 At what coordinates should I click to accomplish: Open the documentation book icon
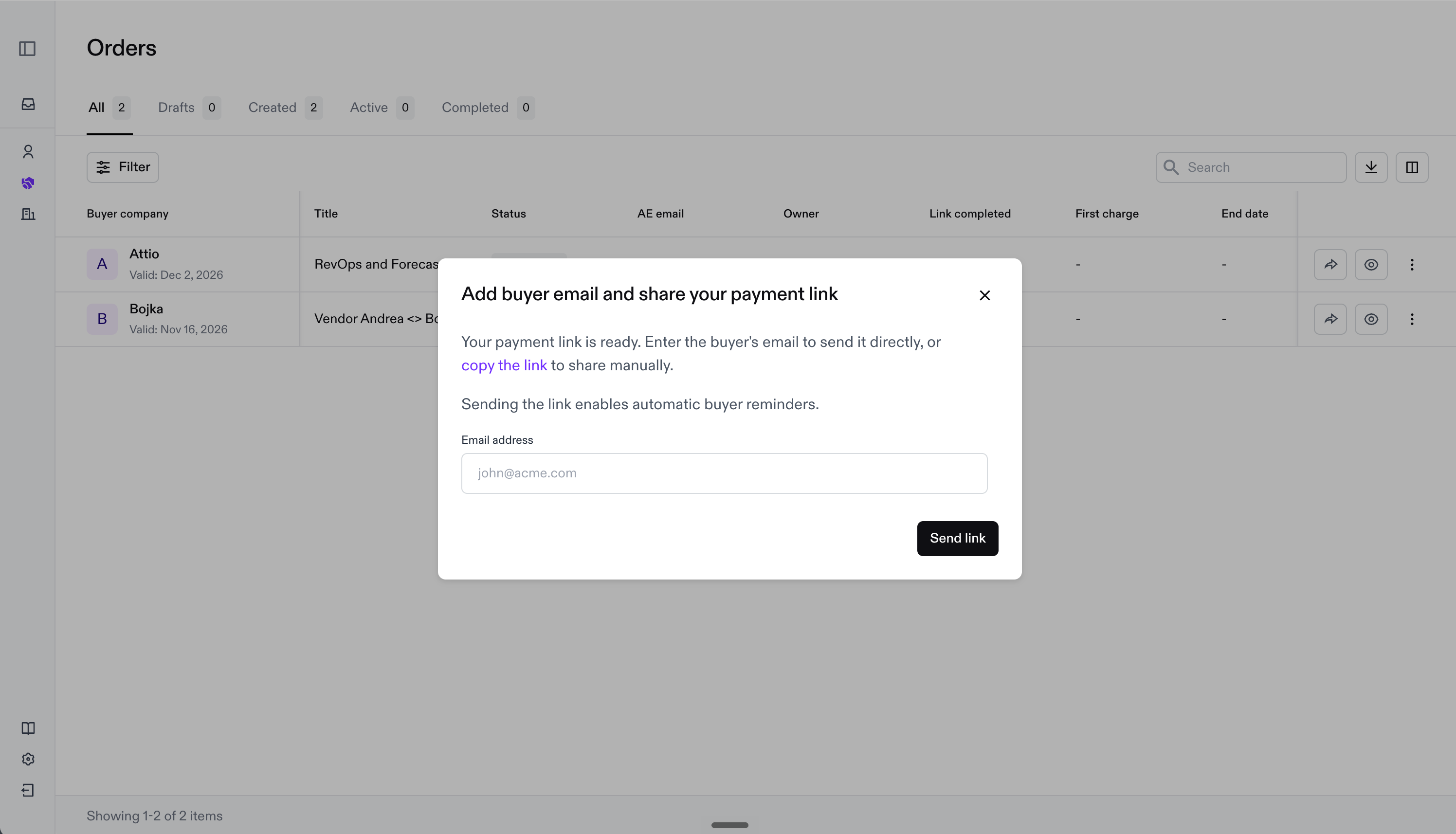(x=28, y=728)
